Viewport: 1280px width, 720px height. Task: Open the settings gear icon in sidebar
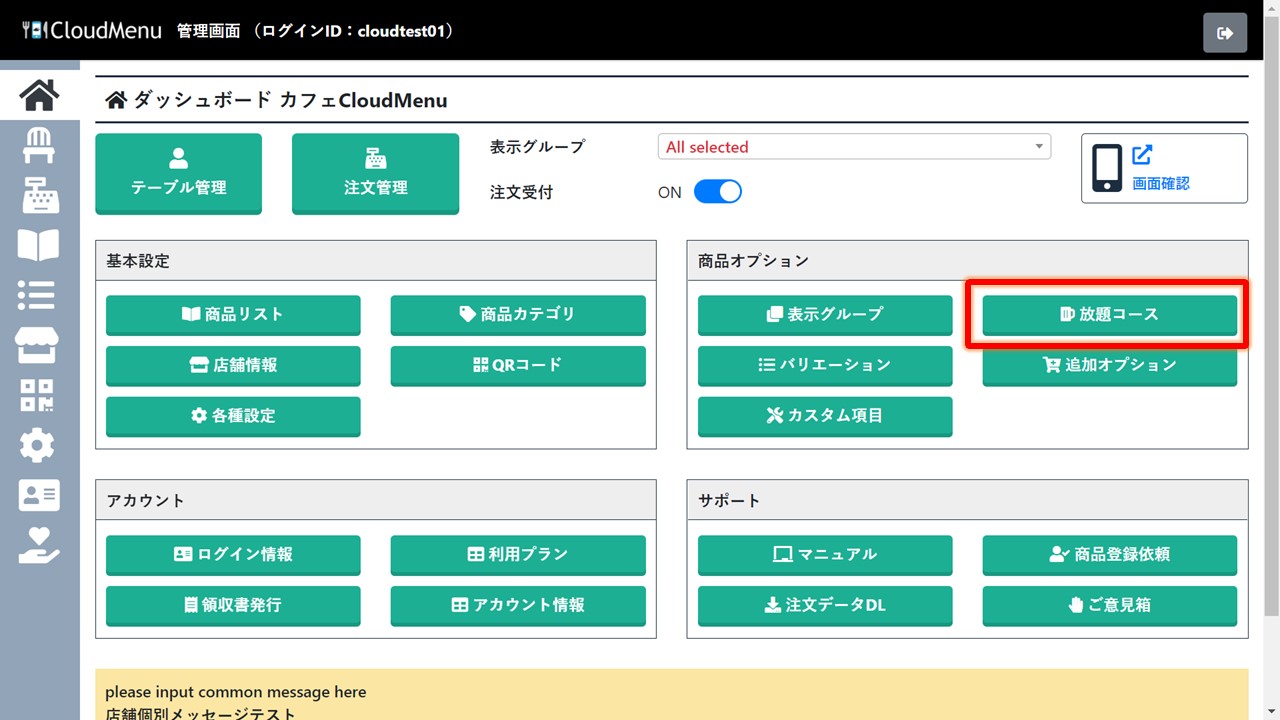39,445
